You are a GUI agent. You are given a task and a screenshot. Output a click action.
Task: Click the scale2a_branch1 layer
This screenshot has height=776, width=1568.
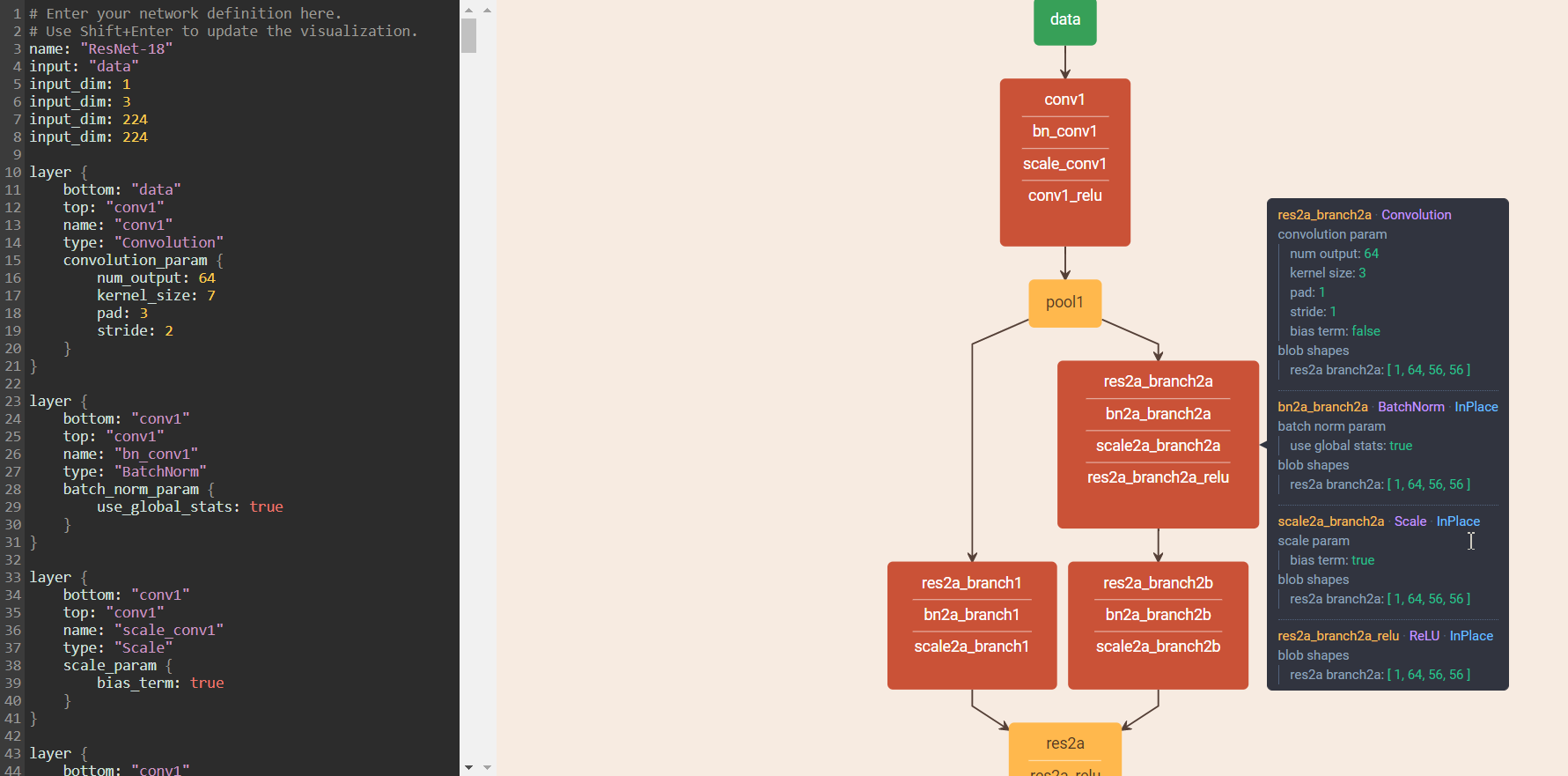[971, 647]
